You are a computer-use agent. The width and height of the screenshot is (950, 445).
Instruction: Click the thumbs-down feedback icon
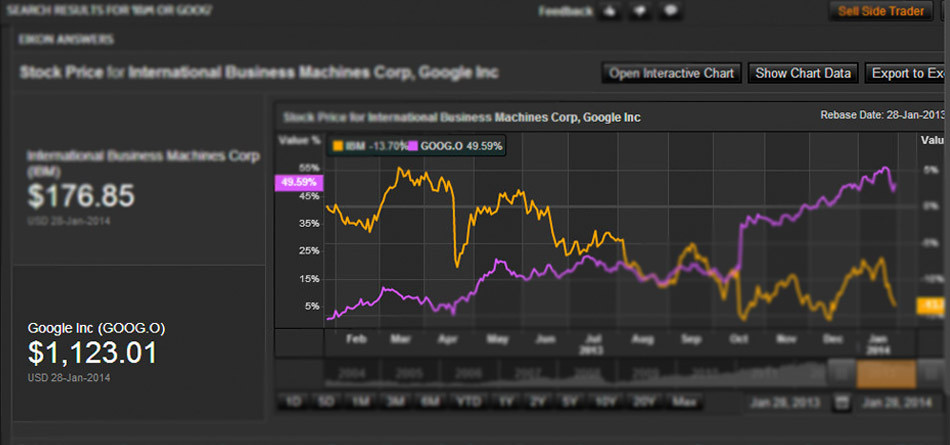pos(640,11)
